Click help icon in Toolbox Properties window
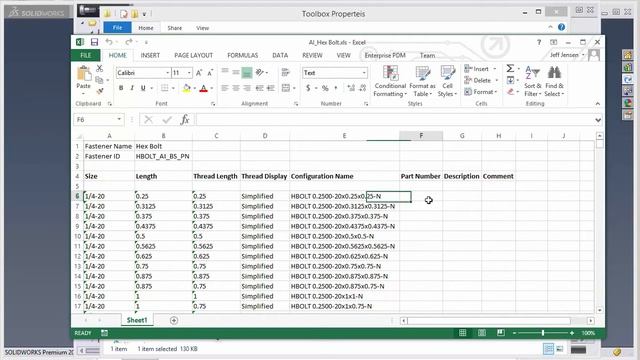 [x=562, y=27]
